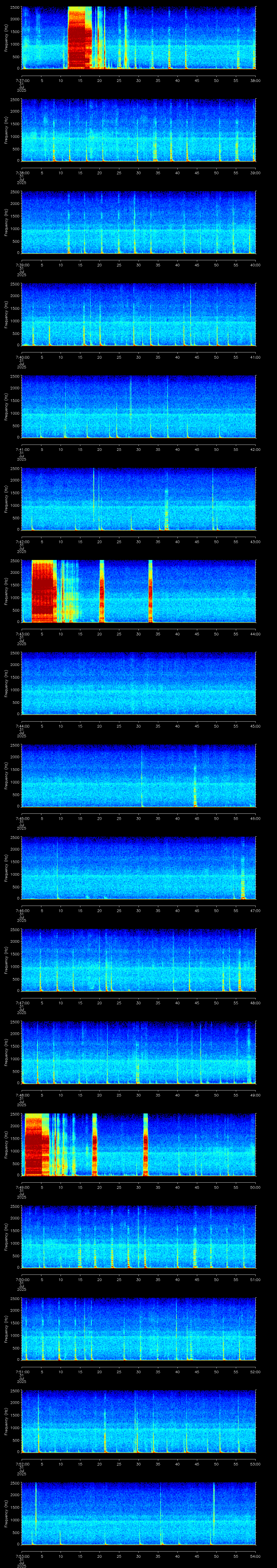The image size is (277, 1568).
Task: Select the wide red burst in 7:43 spectrogram
Action: tap(43, 591)
